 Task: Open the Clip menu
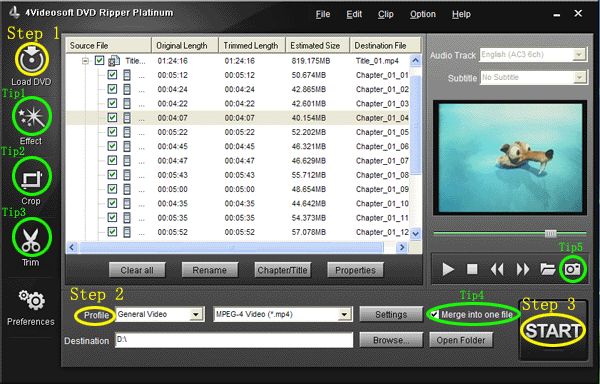[x=386, y=14]
